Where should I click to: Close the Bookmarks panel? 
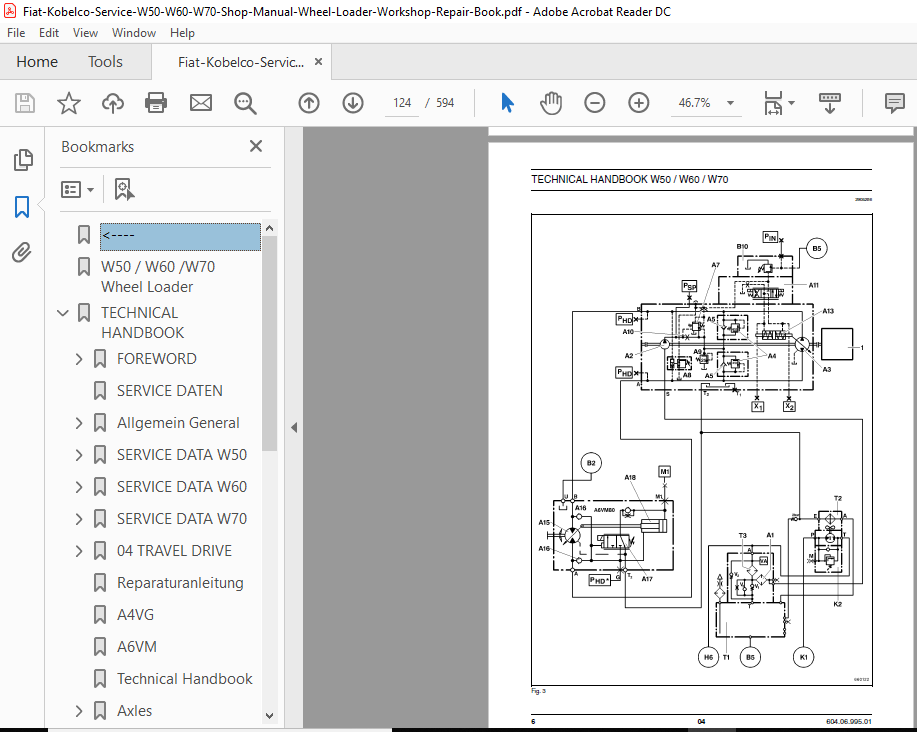coord(256,146)
